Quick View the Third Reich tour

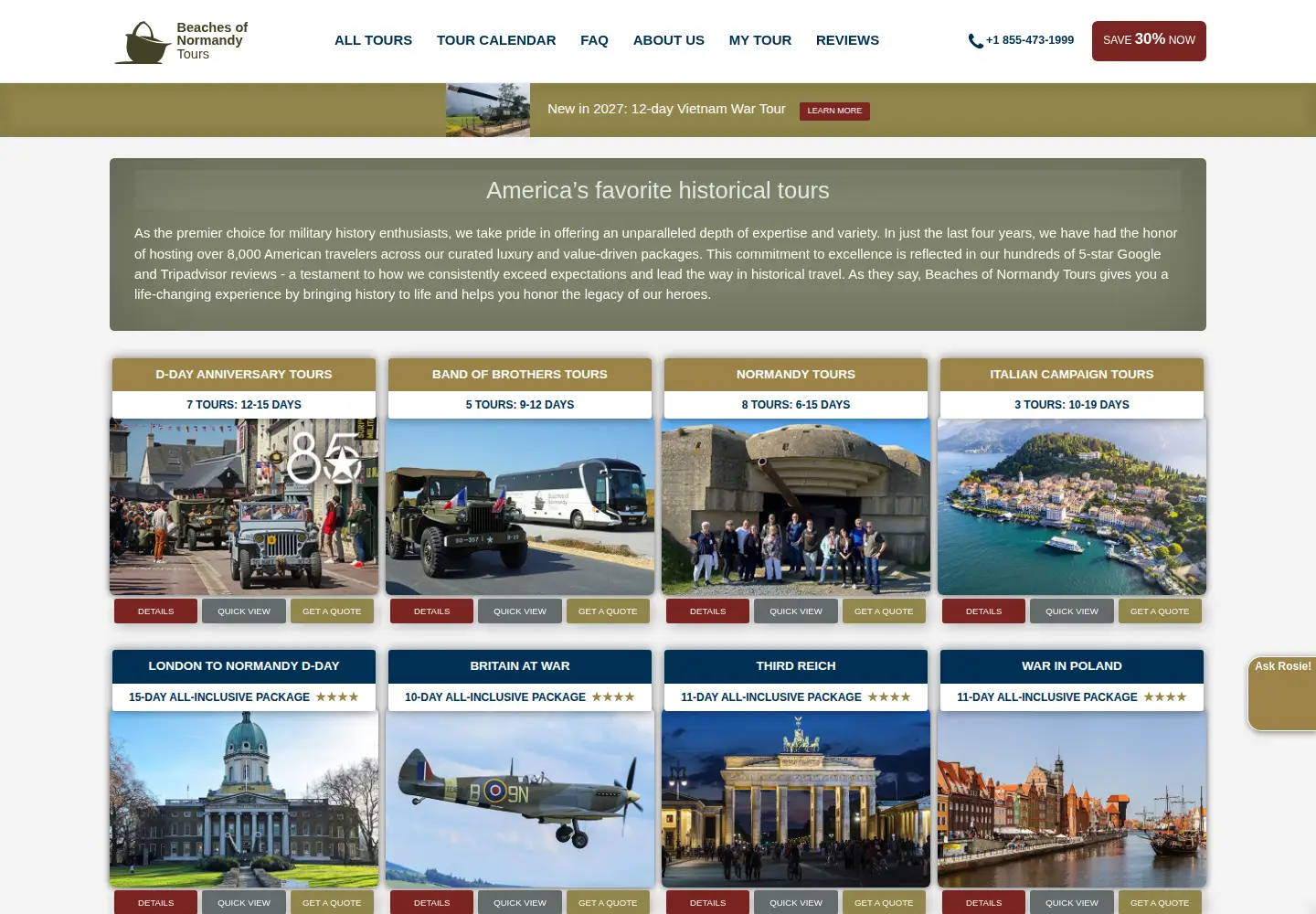pos(796,902)
